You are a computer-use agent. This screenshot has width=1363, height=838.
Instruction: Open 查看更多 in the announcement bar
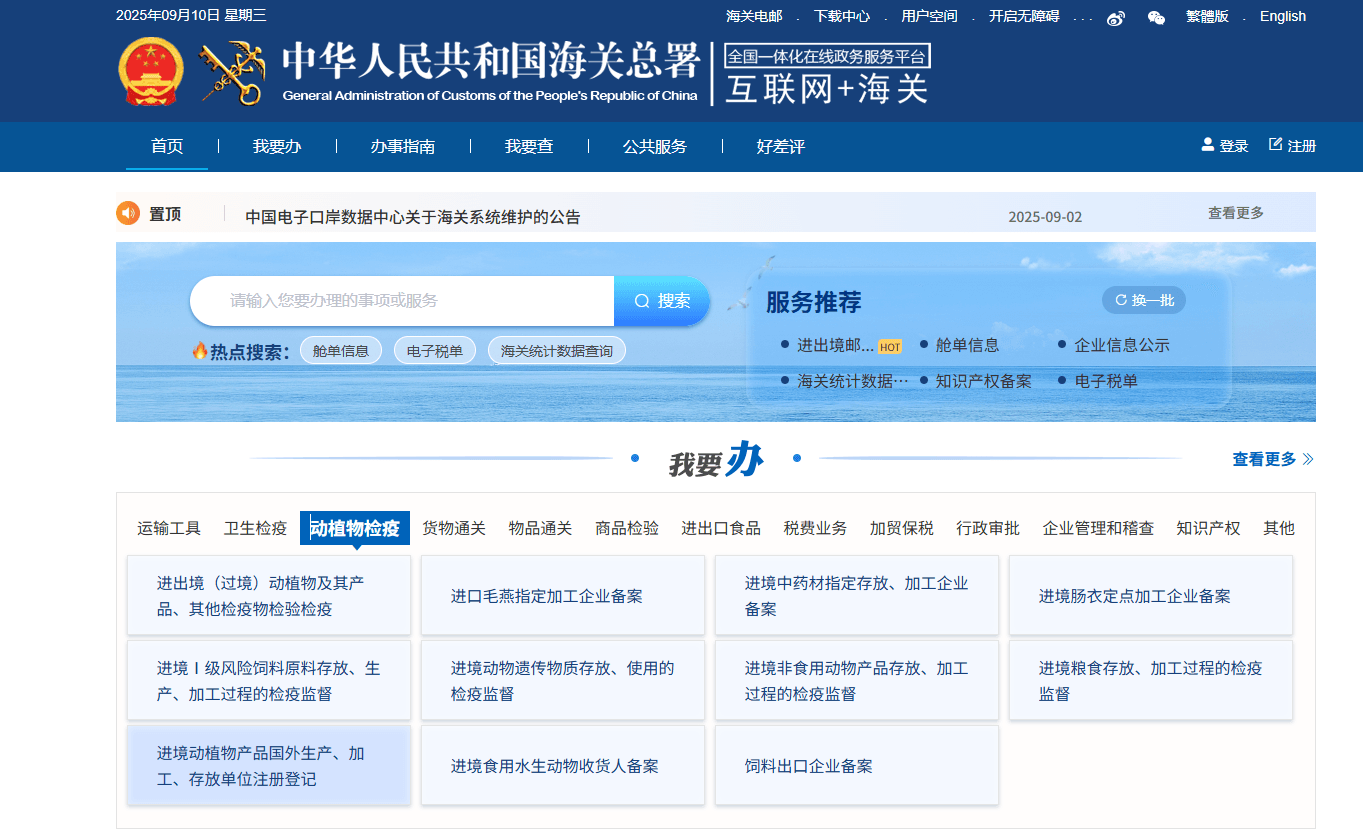click(1235, 213)
